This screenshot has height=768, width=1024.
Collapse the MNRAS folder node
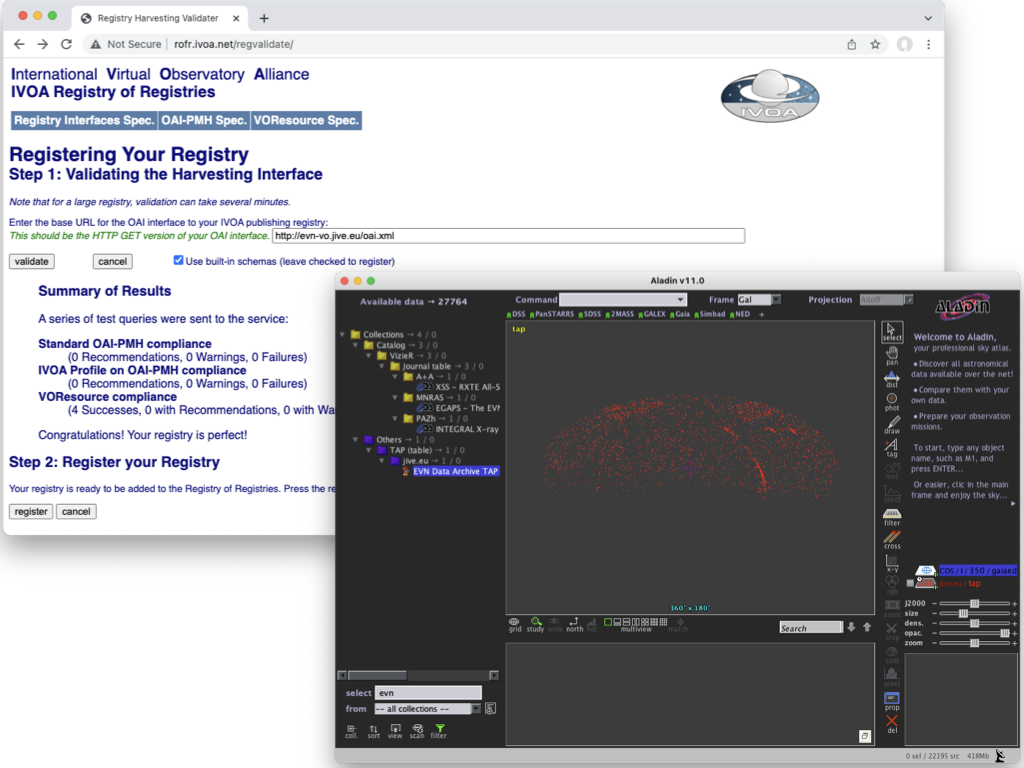tap(394, 397)
